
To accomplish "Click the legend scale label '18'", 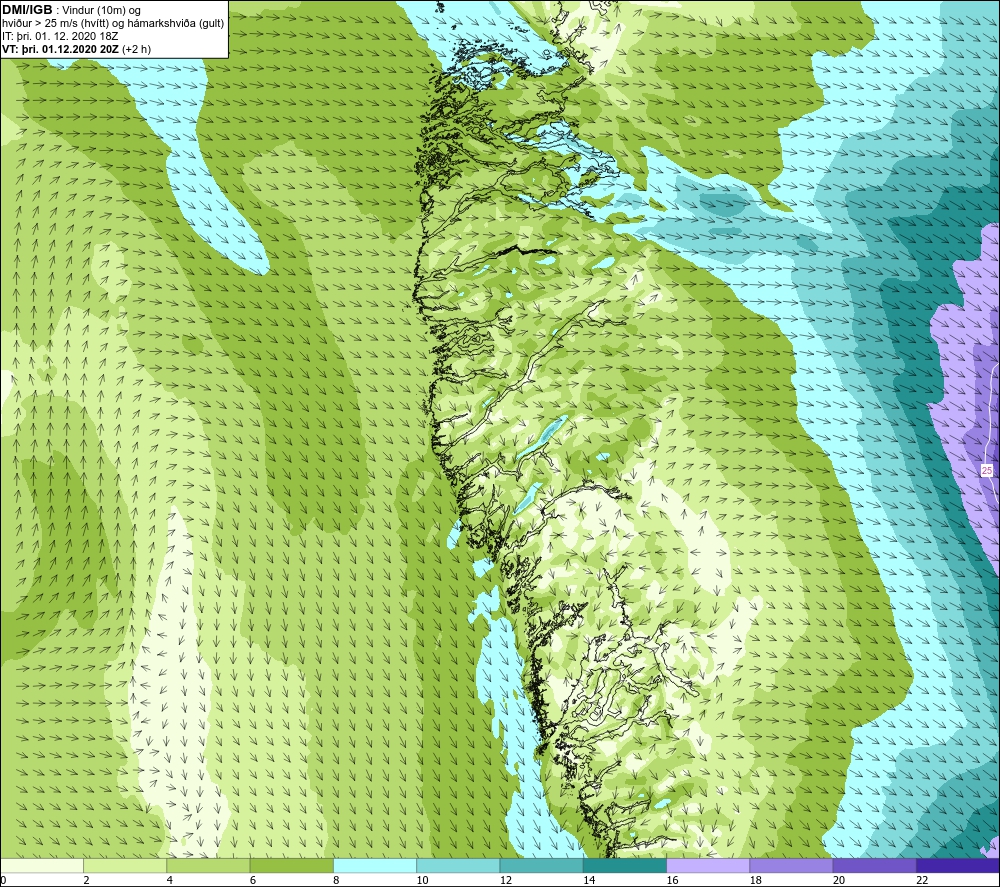I will click(755, 881).
